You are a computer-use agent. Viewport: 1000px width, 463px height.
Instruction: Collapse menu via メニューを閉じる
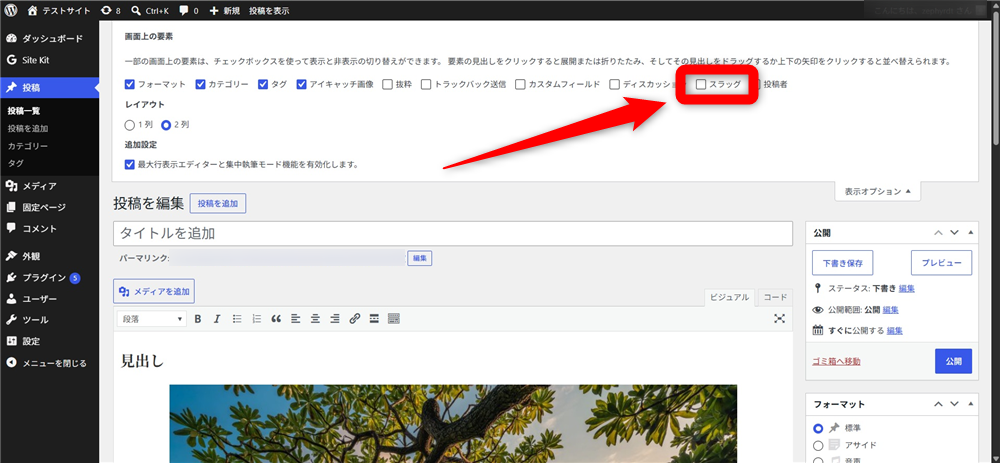point(49,363)
